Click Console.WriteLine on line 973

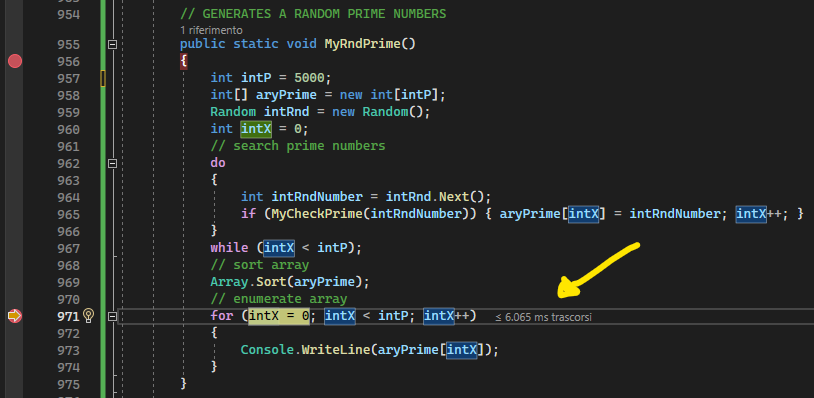click(x=305, y=350)
